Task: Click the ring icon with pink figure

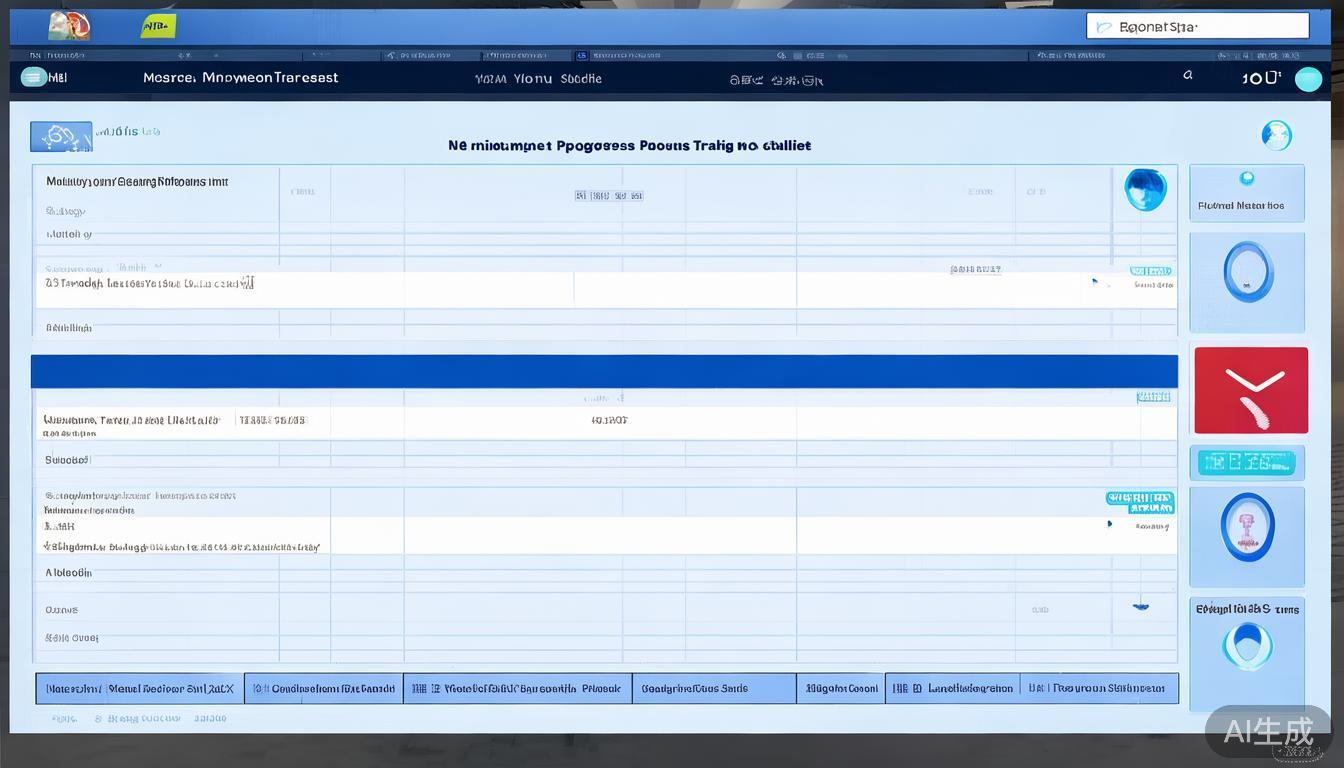Action: pyautogui.click(x=1247, y=526)
